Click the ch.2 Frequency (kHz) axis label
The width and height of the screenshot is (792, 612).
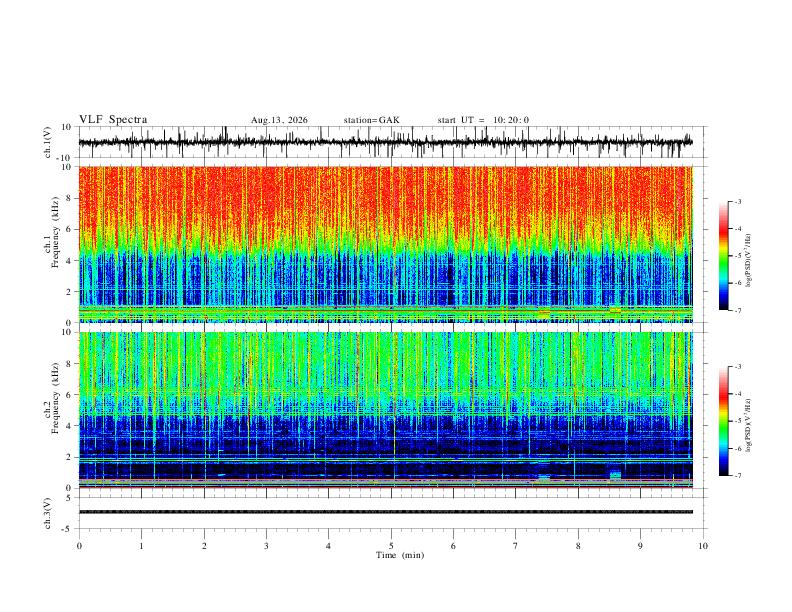pyautogui.click(x=56, y=411)
